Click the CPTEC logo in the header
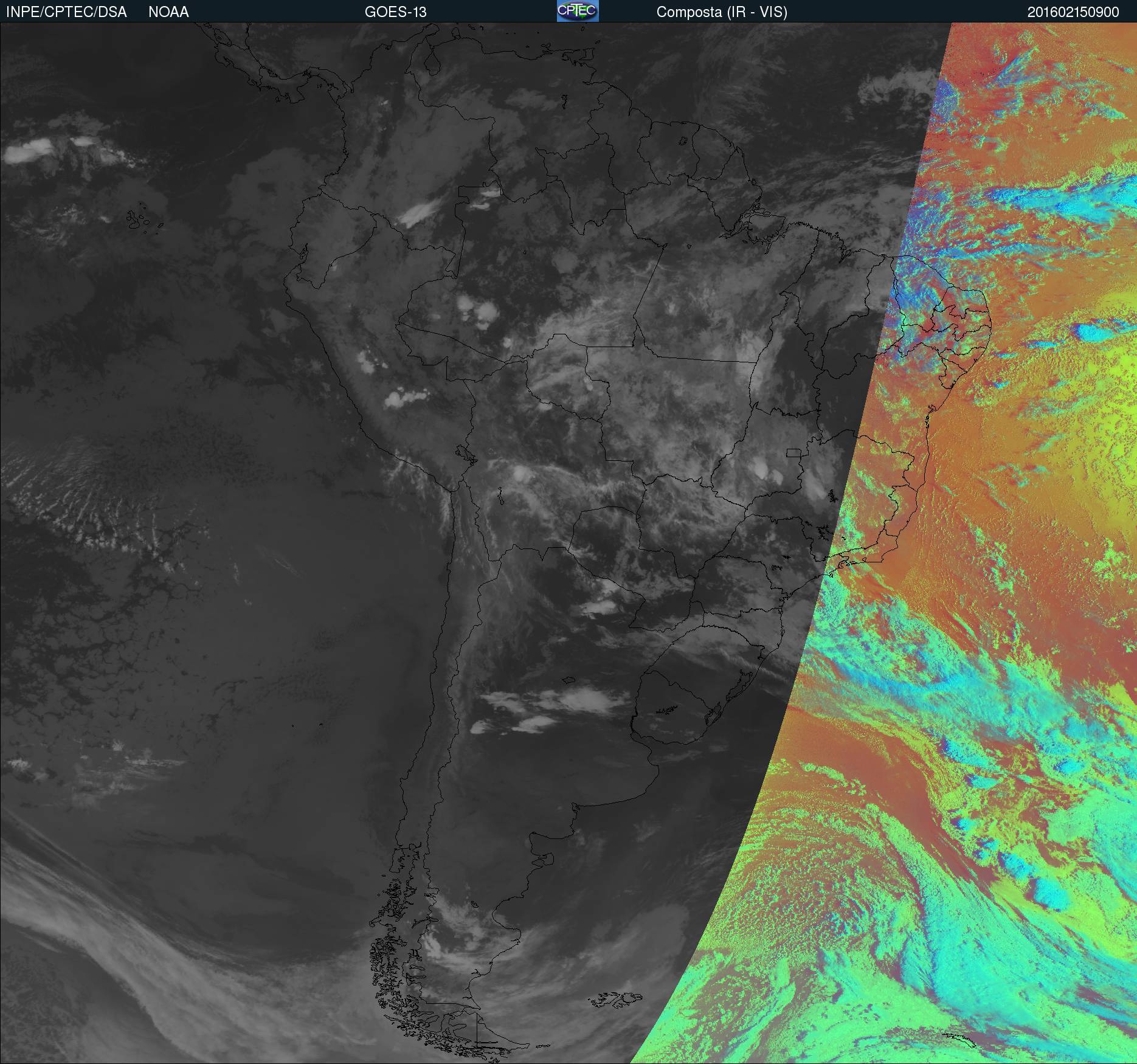 pyautogui.click(x=578, y=11)
